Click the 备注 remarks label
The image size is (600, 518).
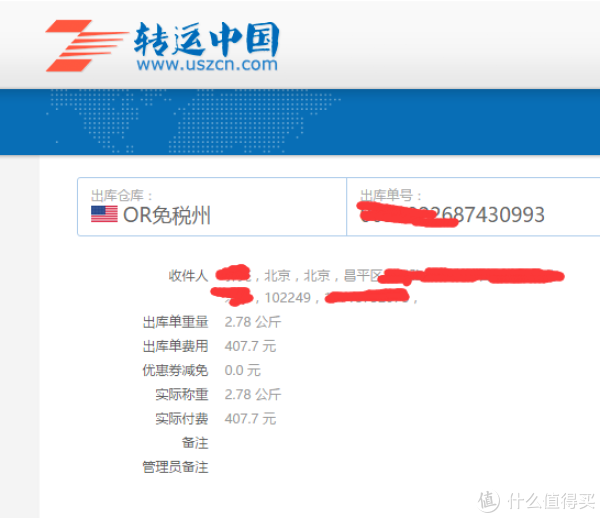pos(195,443)
